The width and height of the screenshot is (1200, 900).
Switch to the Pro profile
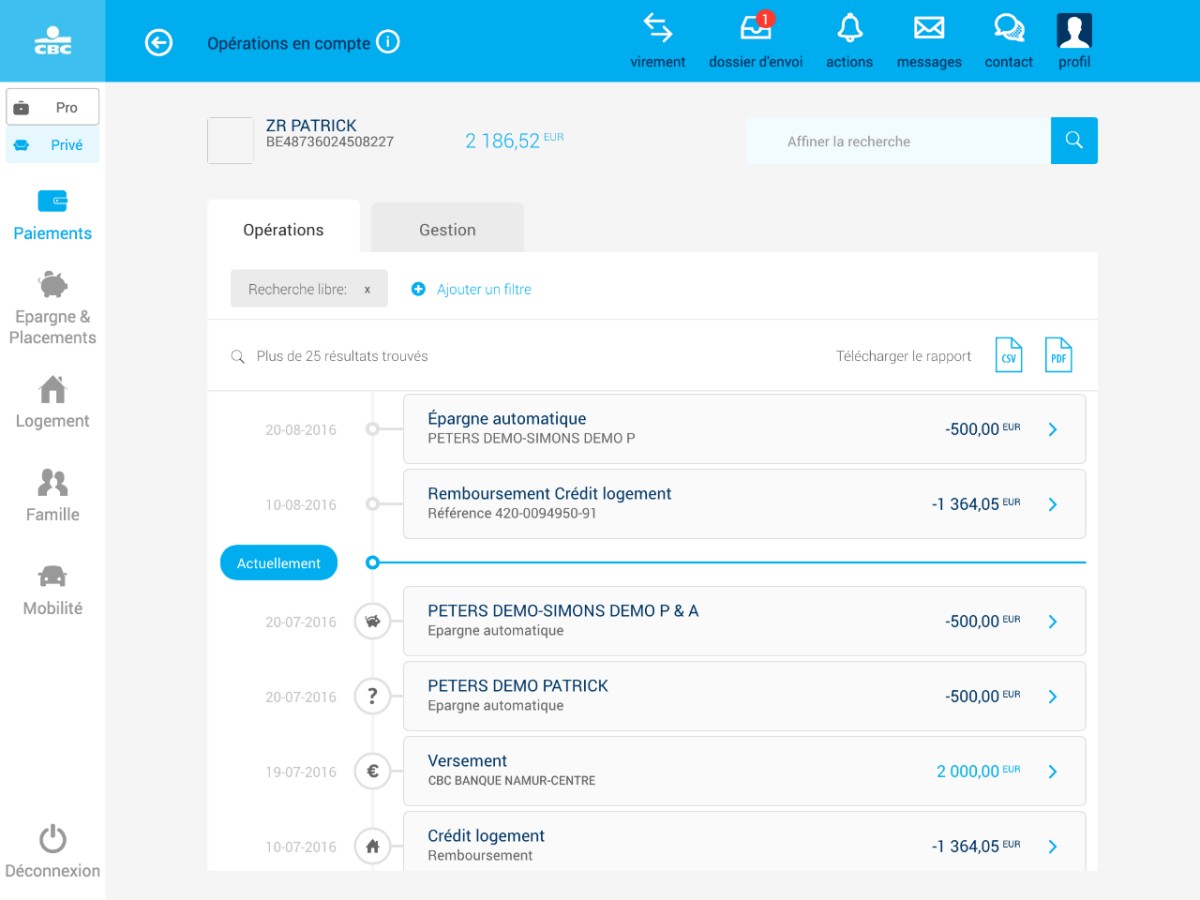[53, 107]
